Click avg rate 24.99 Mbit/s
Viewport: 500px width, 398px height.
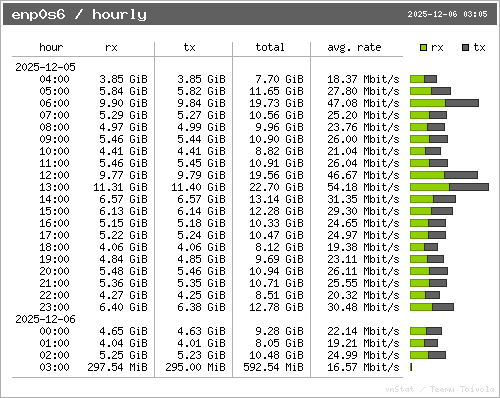[x=363, y=355]
